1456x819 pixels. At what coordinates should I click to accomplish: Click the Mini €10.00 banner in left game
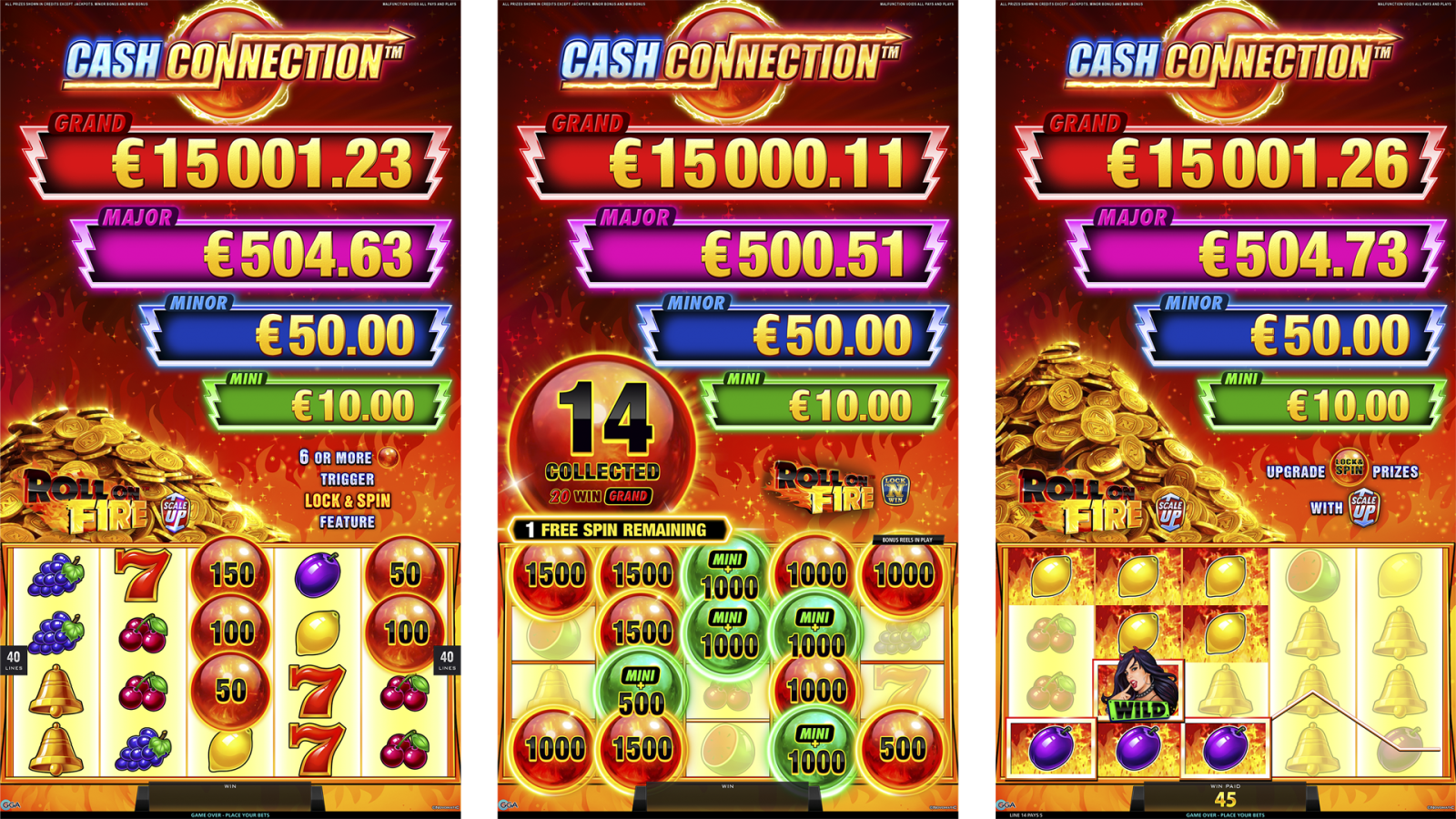click(x=327, y=400)
